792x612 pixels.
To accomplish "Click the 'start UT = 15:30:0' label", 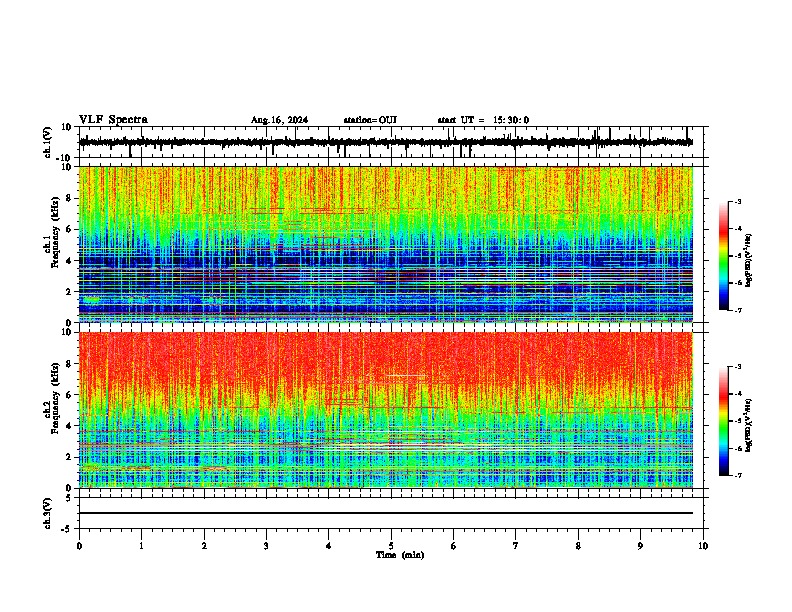I will pyautogui.click(x=483, y=120).
